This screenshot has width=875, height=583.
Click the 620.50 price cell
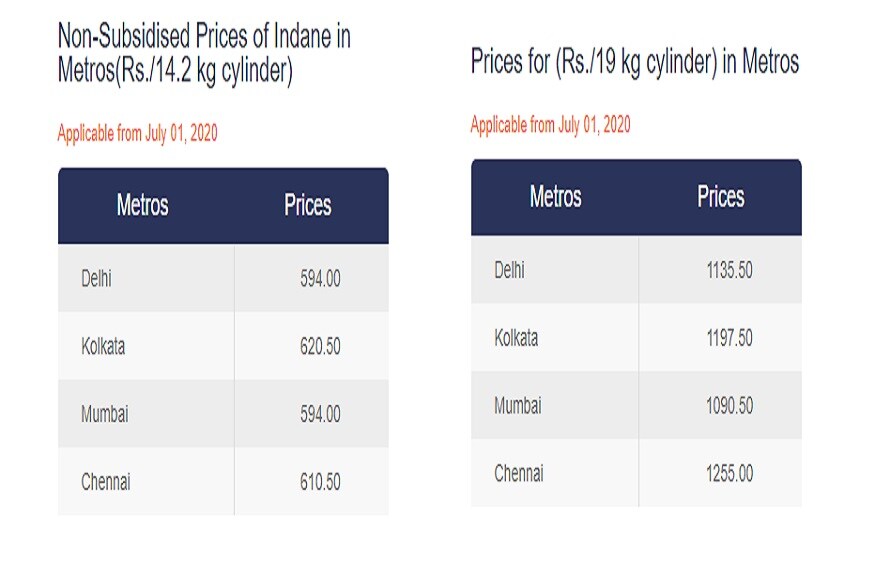311,346
